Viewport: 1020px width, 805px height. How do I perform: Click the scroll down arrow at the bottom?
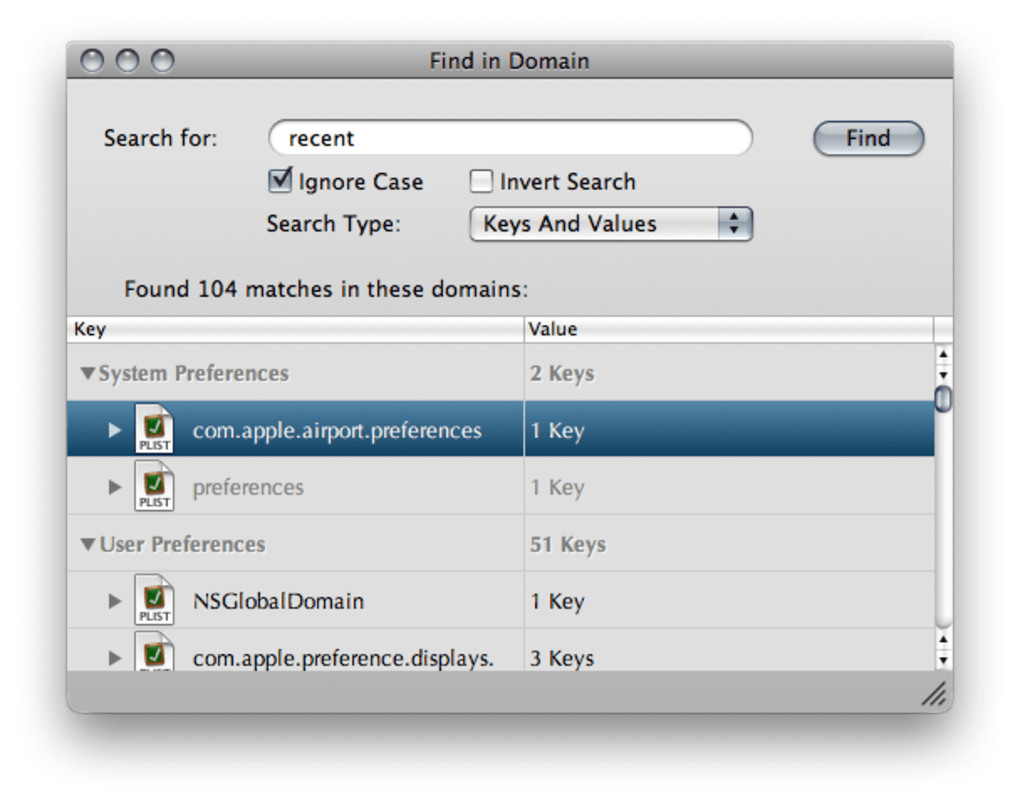tap(943, 660)
